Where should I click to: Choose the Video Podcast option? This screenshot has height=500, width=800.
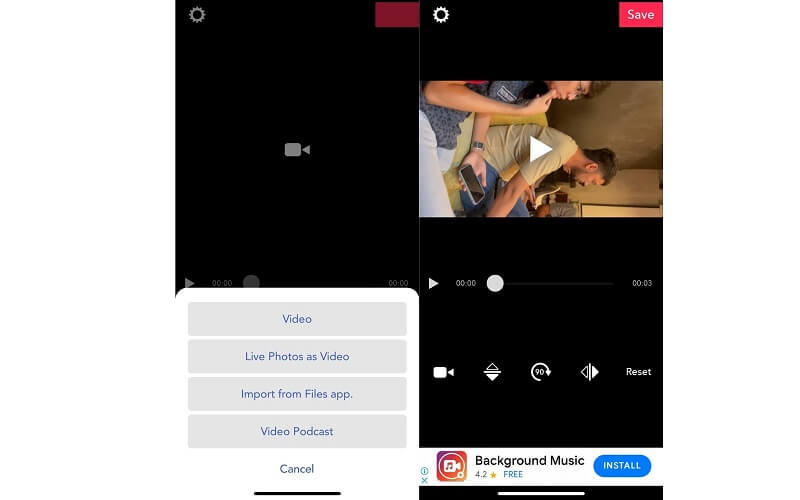(x=297, y=431)
